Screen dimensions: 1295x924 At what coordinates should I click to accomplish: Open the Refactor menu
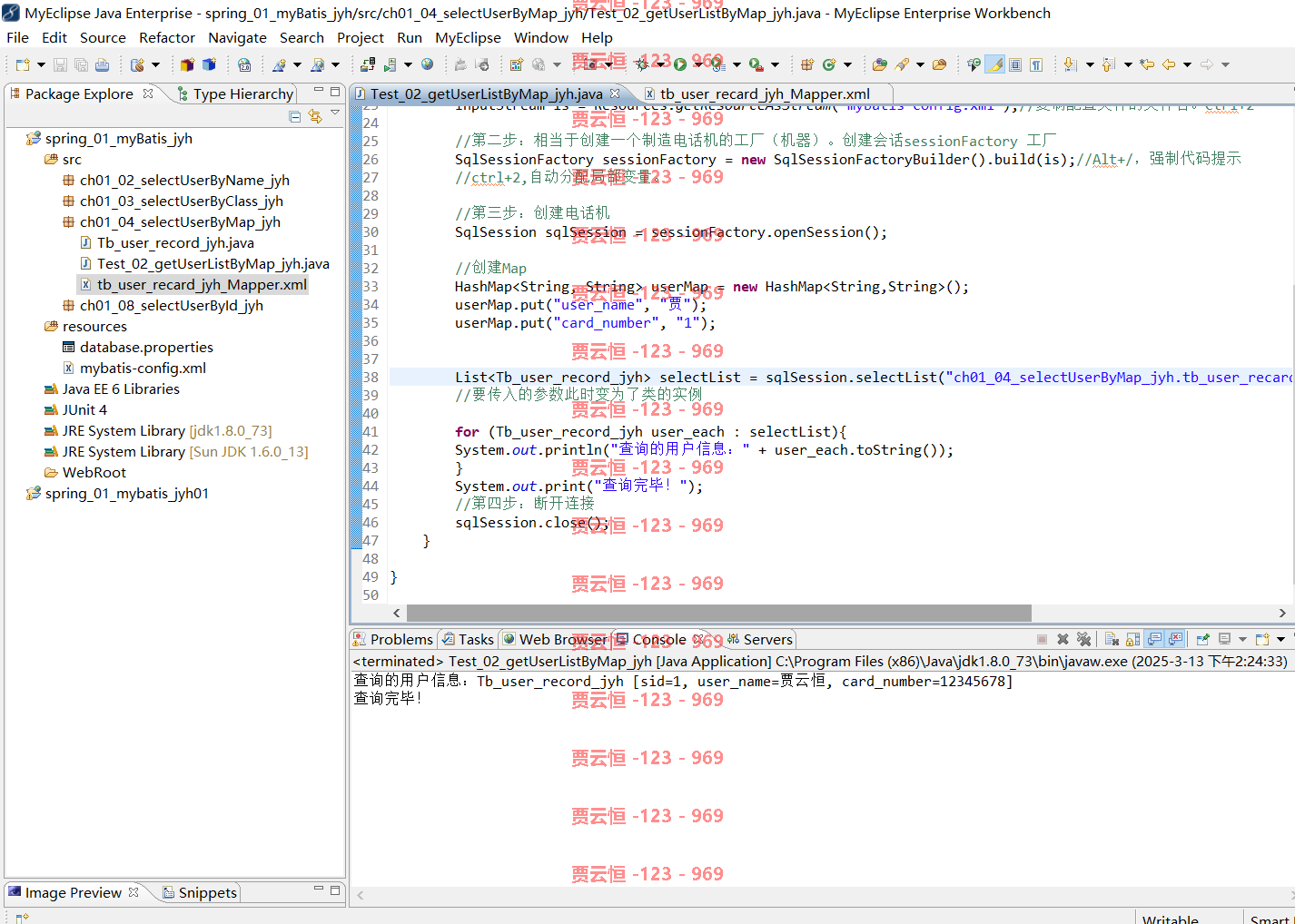tap(167, 37)
